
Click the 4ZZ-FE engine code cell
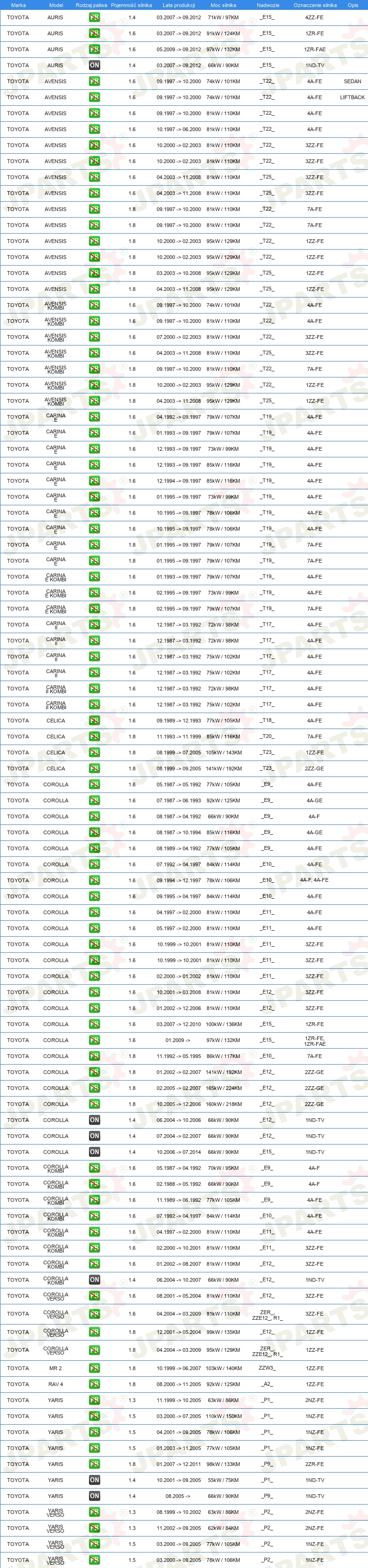click(x=314, y=18)
